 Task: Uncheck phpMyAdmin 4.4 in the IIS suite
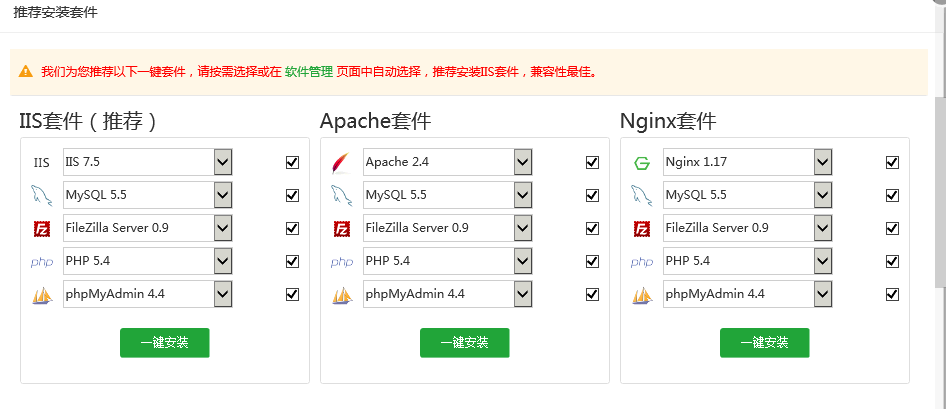pos(292,294)
